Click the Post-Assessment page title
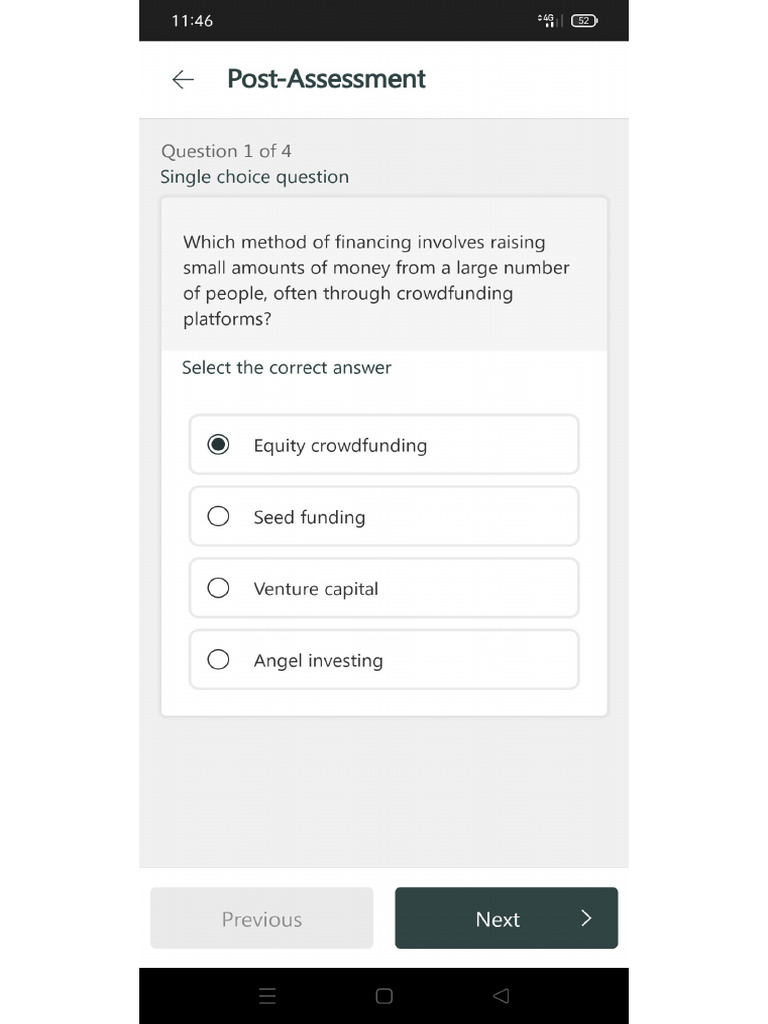The height and width of the screenshot is (1024, 768). 326,79
